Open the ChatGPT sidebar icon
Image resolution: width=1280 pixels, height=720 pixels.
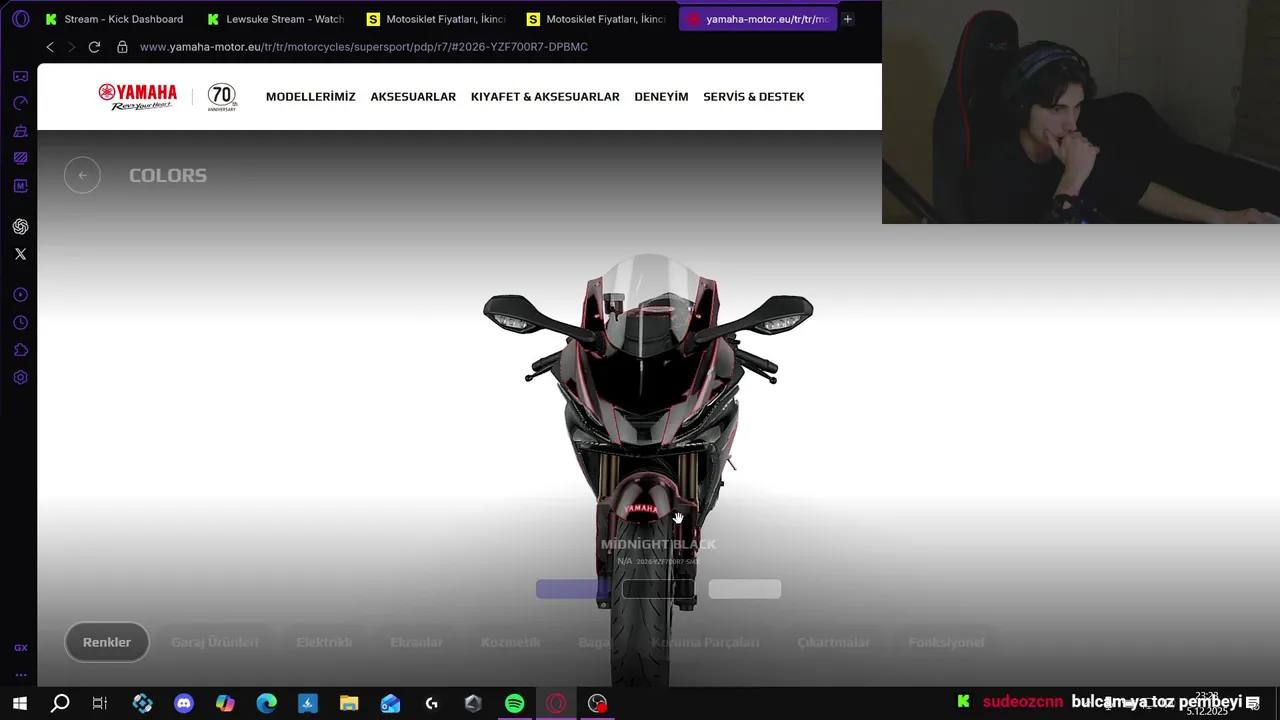tap(20, 227)
